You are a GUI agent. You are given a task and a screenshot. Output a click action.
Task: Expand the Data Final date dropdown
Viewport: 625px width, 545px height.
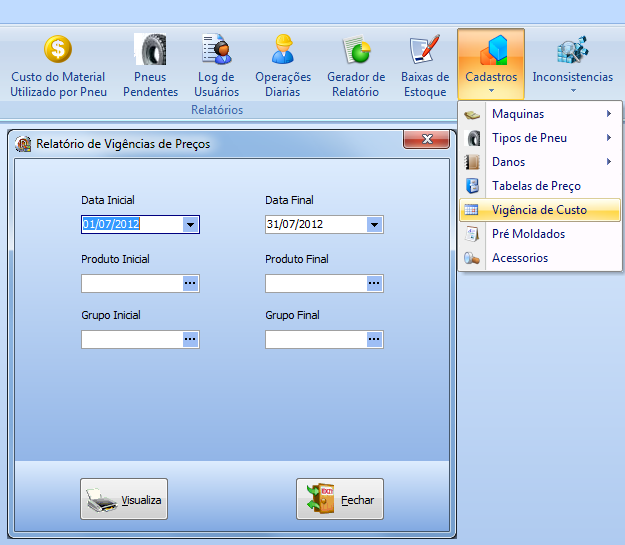click(x=374, y=225)
